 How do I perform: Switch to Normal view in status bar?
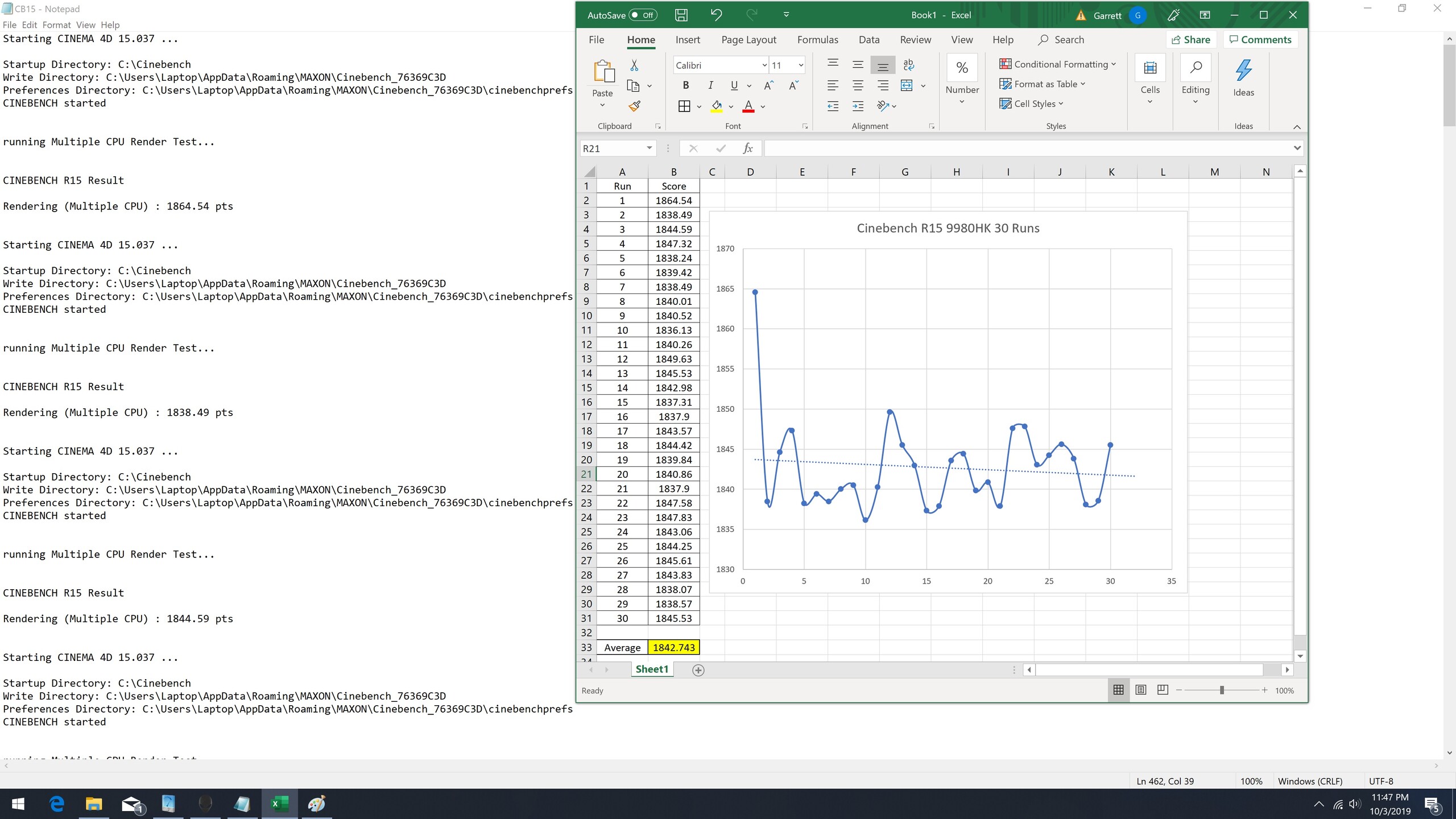1118,690
